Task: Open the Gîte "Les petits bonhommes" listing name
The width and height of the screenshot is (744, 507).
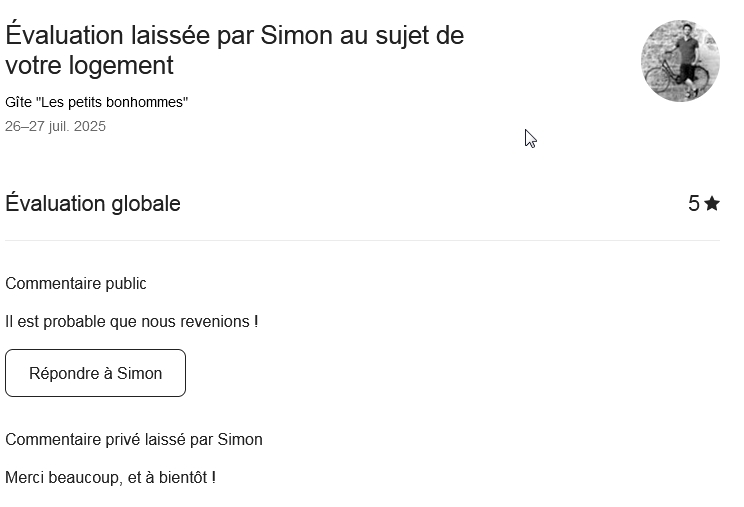Action: (96, 102)
